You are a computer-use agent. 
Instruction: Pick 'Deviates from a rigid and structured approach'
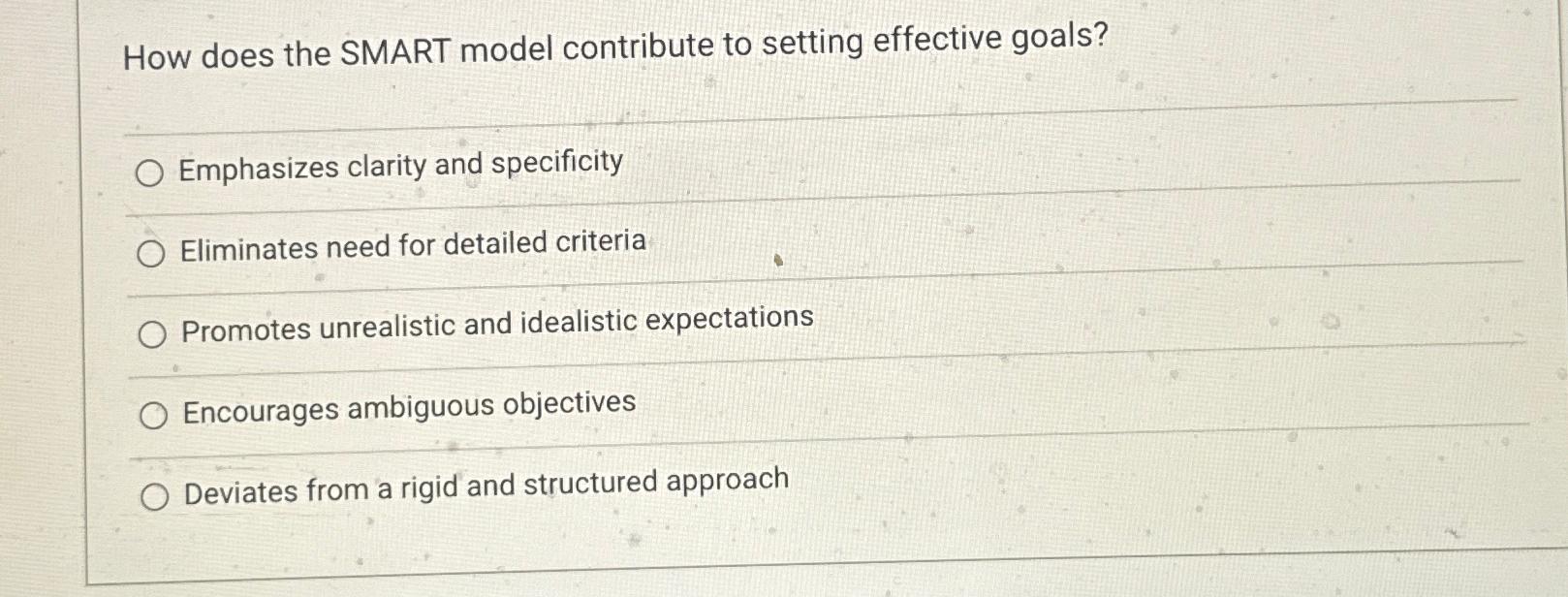click(x=154, y=495)
